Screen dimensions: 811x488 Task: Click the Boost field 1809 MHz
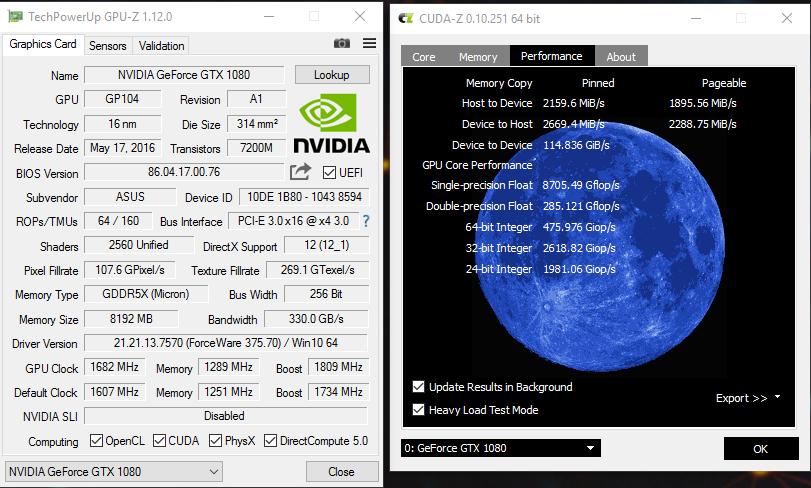(338, 367)
